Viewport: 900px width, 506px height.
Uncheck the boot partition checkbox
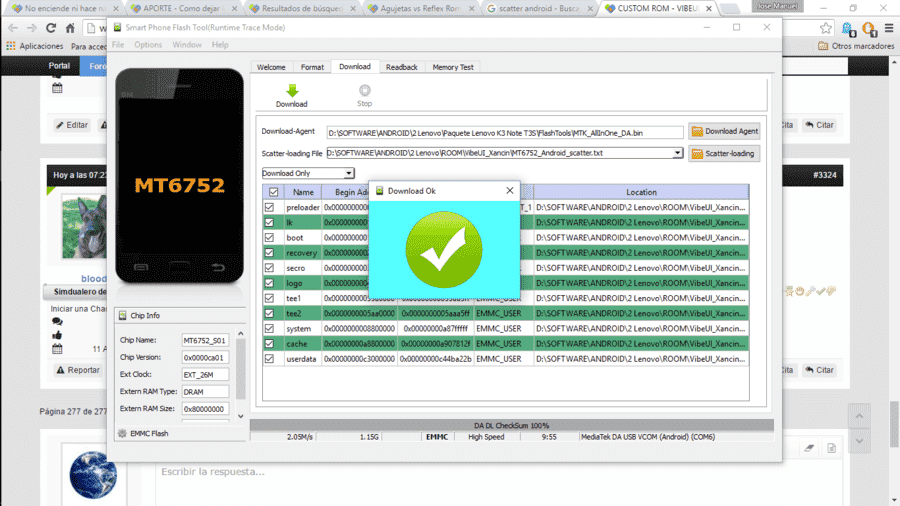[x=269, y=238]
